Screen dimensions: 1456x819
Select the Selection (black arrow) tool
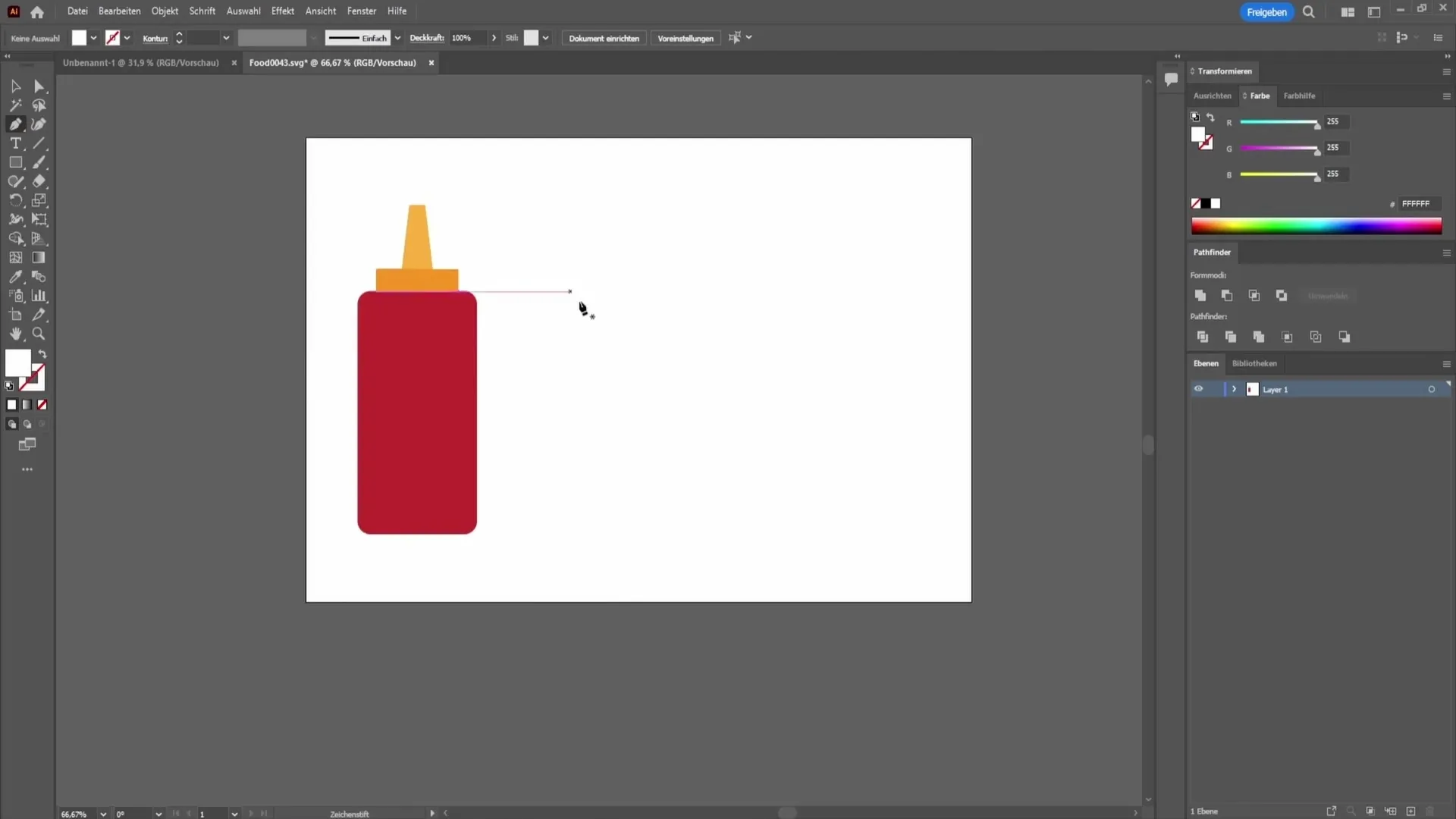point(15,86)
